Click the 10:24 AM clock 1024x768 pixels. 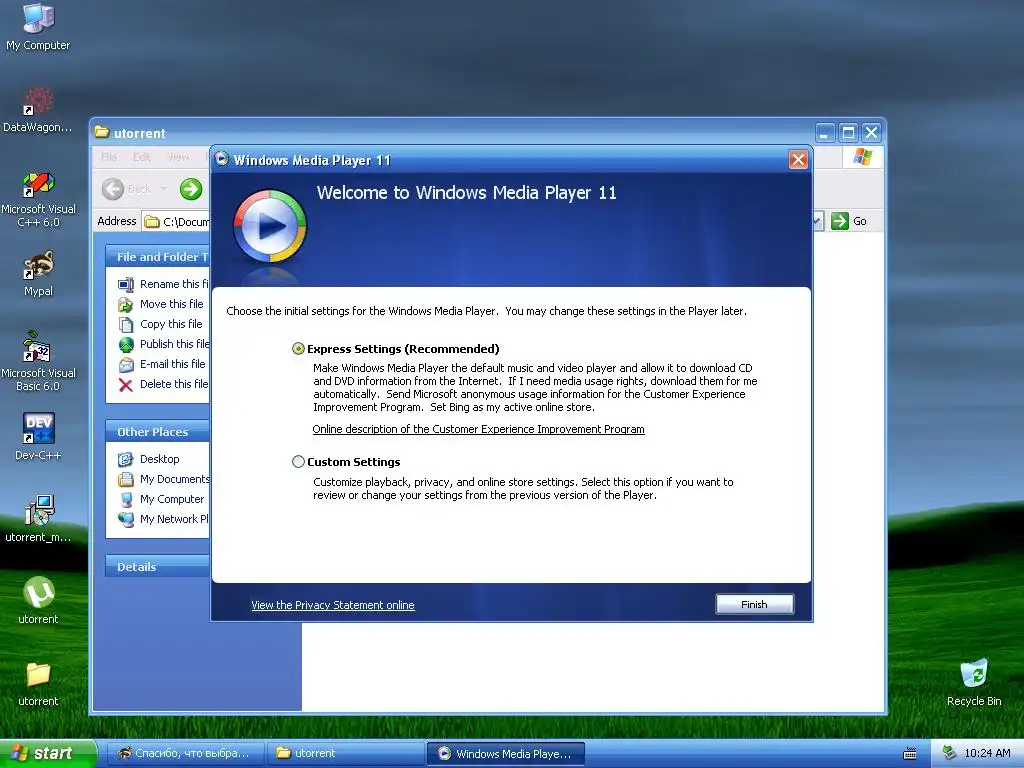[x=987, y=753]
